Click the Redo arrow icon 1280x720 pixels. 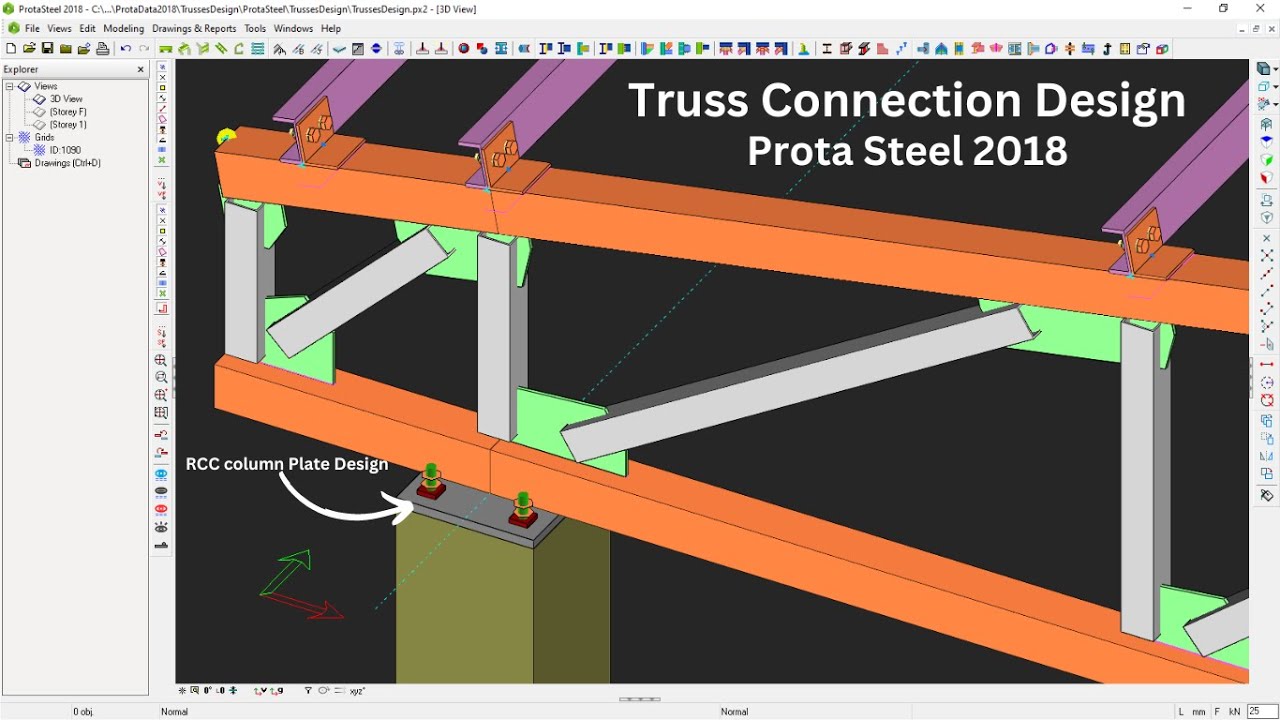coord(144,49)
